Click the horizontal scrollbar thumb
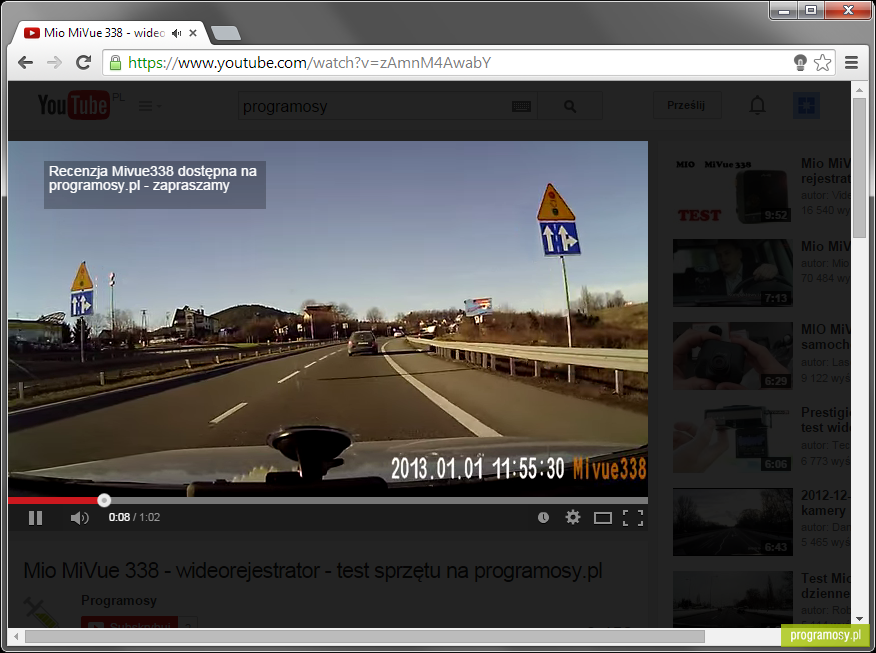Screen dimensions: 876x653 tap(365, 636)
